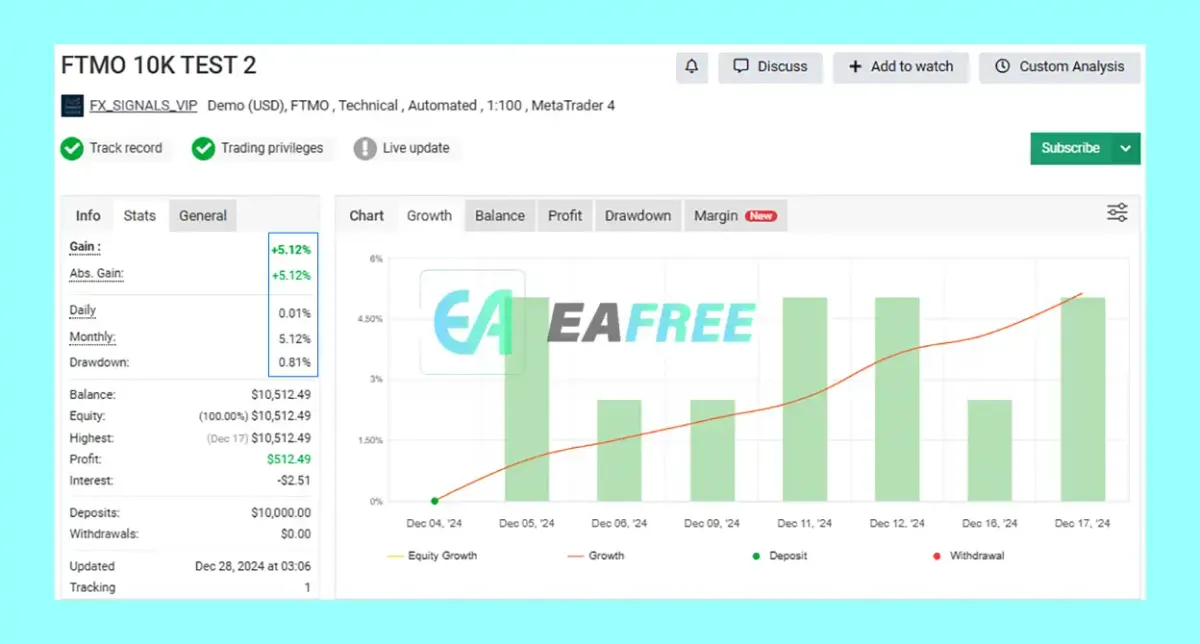
Task: Click the Gain label
Action: pyautogui.click(x=85, y=247)
